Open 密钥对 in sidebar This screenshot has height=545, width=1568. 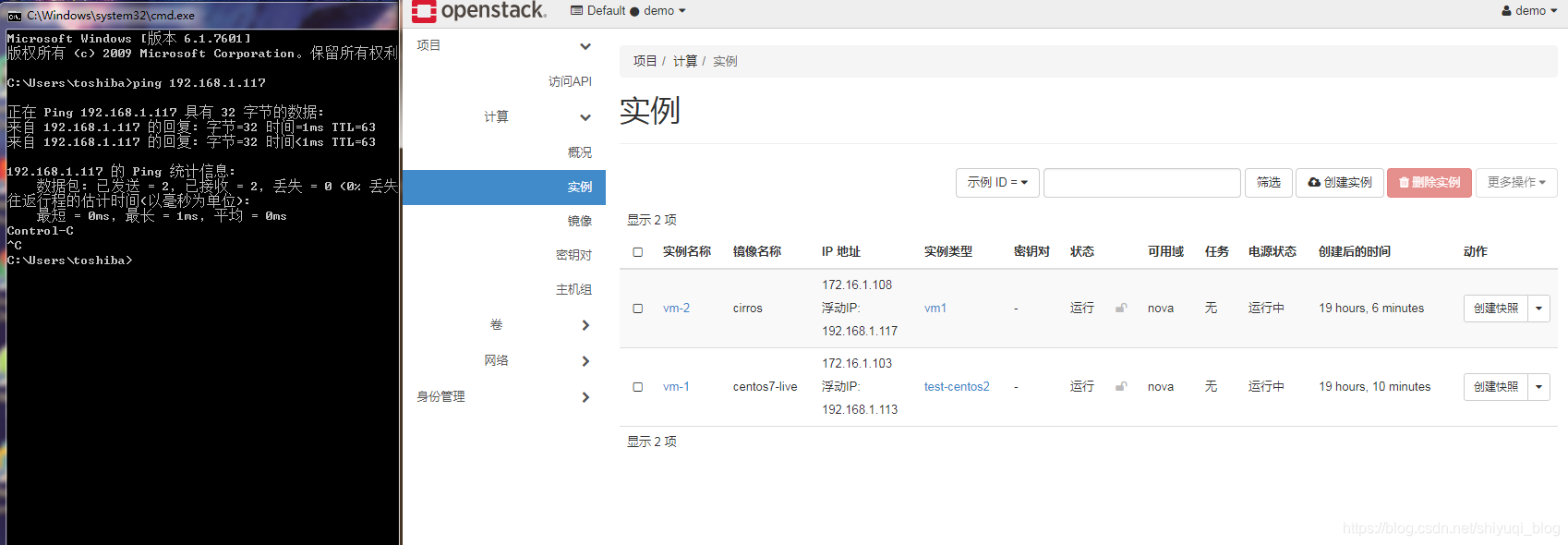(x=573, y=256)
